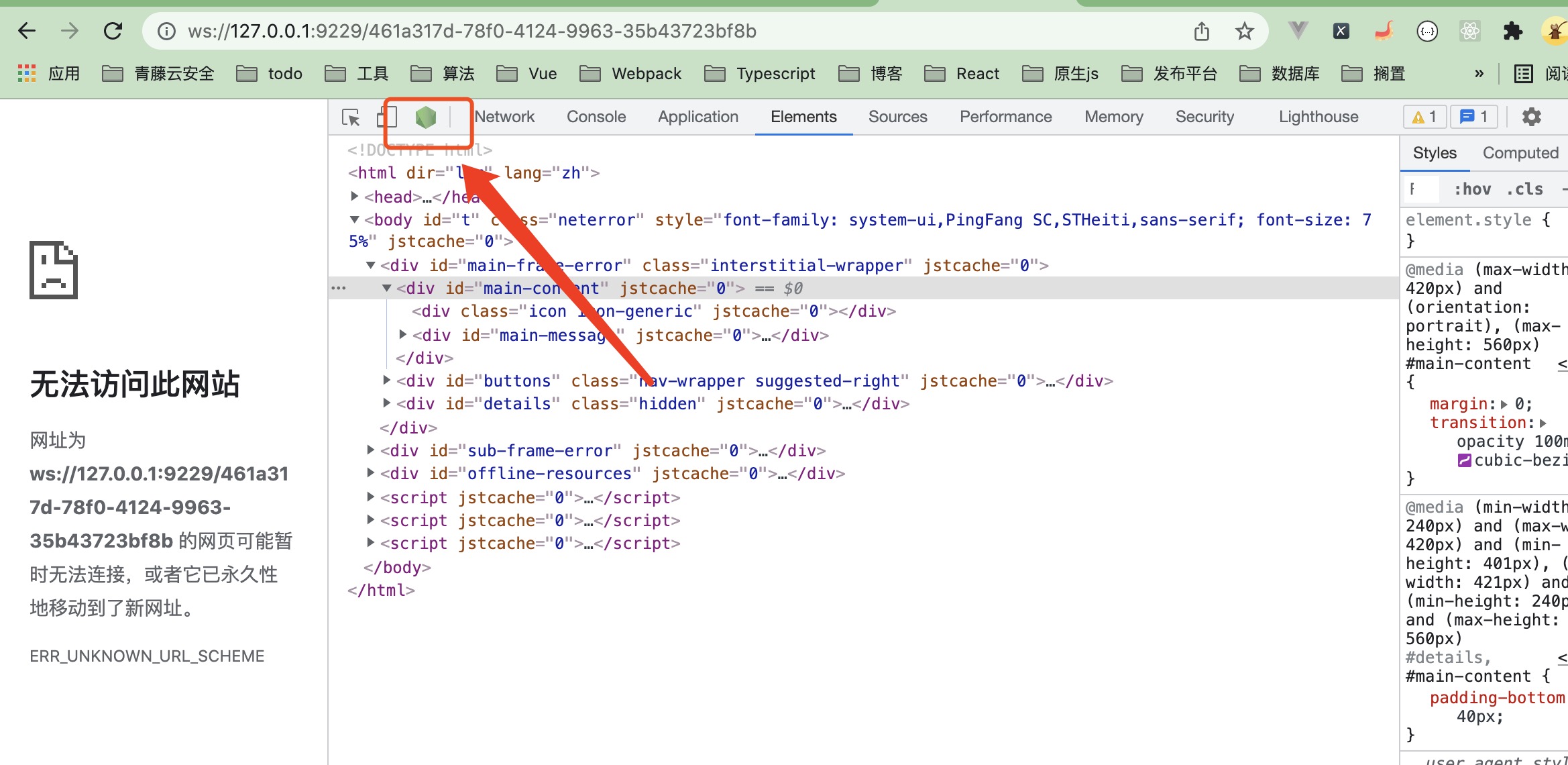Open the Application tab in DevTools
The width and height of the screenshot is (1568, 765).
coord(698,116)
